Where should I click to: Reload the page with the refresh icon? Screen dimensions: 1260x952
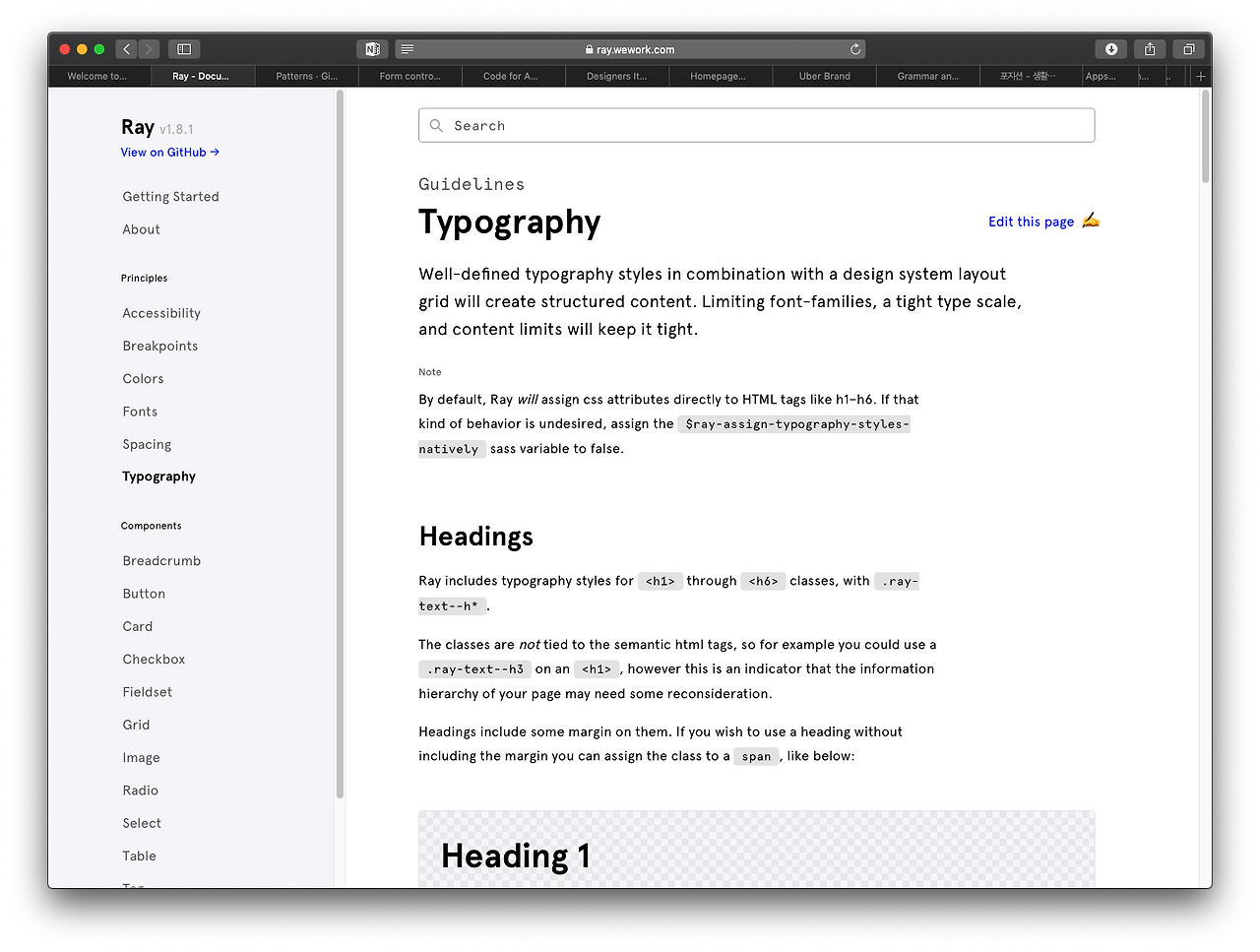(x=855, y=49)
